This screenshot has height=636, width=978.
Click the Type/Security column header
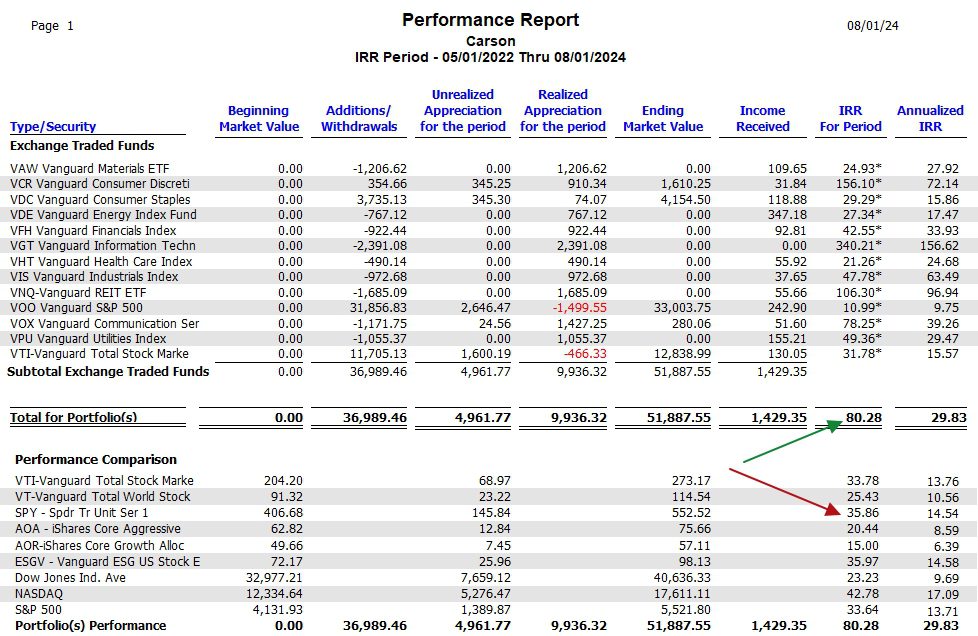pyautogui.click(x=53, y=127)
